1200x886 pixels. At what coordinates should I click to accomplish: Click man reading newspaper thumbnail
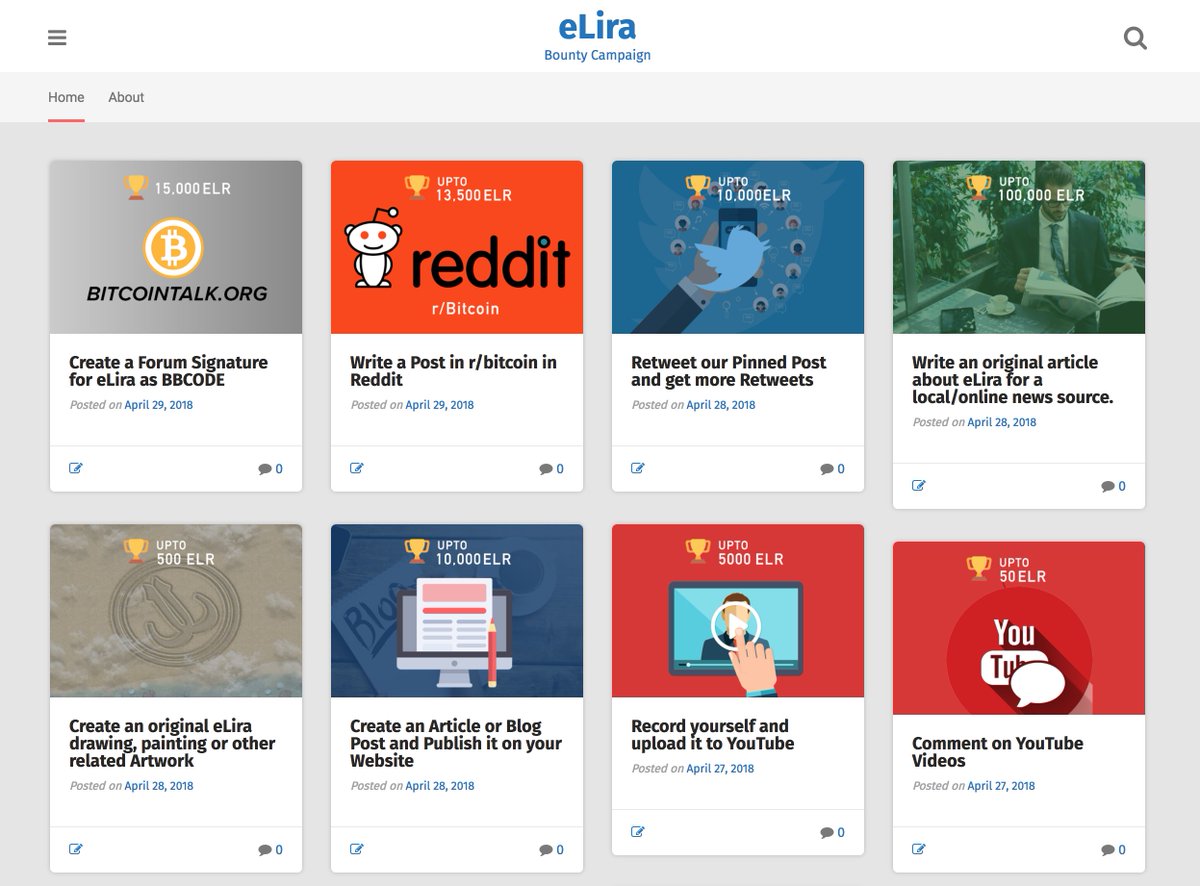coord(1019,247)
